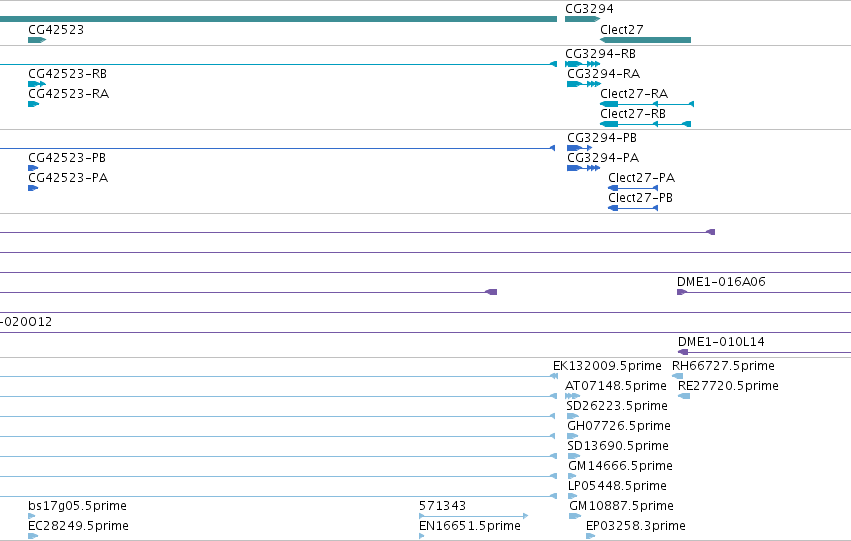
Task: Open the CG3294-RB transcript label
Action: [600, 54]
